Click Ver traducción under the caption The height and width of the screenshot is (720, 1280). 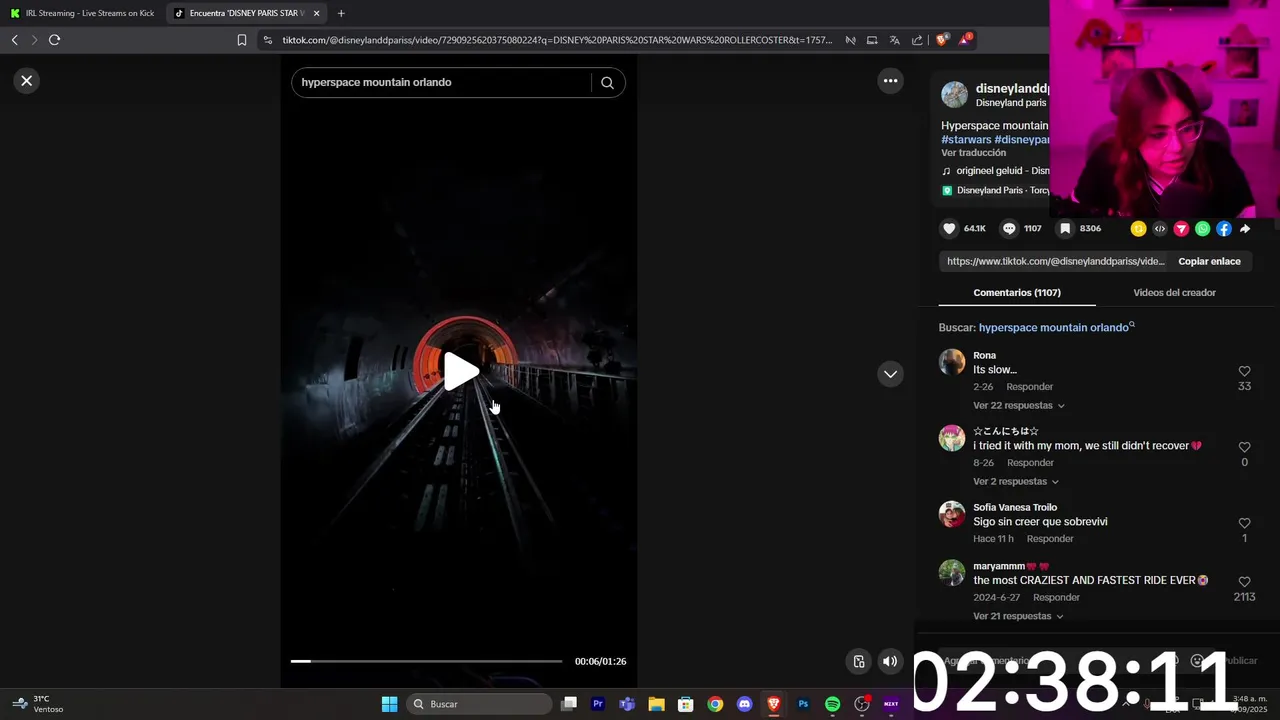973,153
